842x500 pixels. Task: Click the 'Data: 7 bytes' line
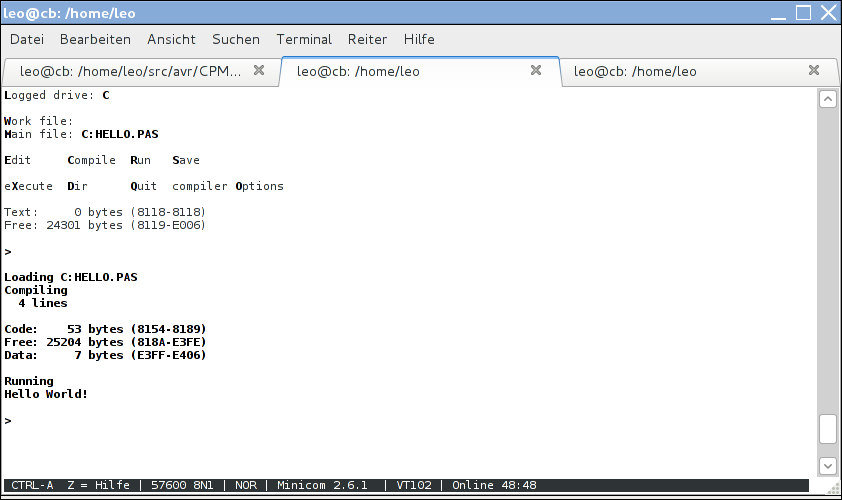(105, 355)
